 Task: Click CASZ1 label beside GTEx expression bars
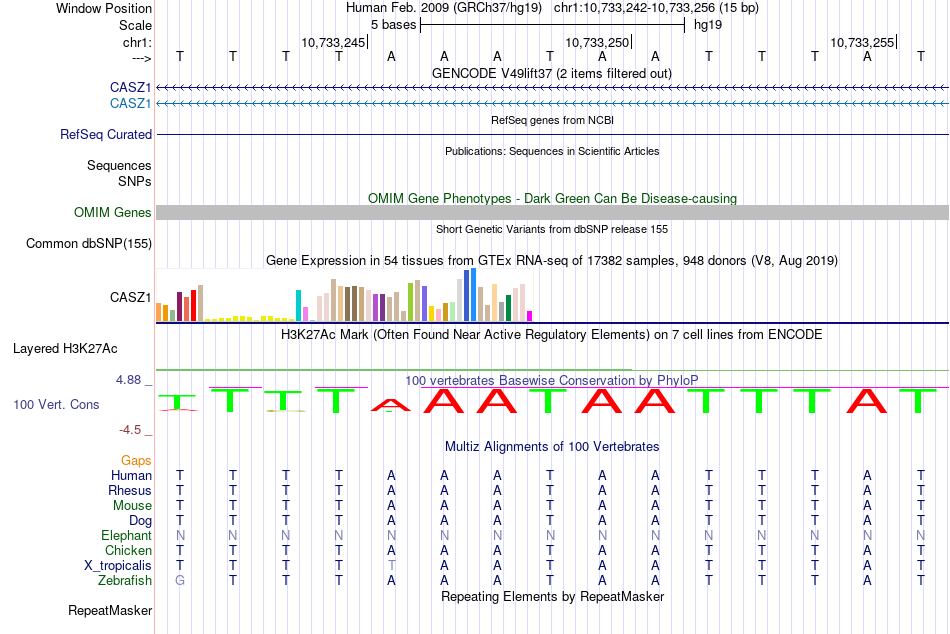coord(130,297)
